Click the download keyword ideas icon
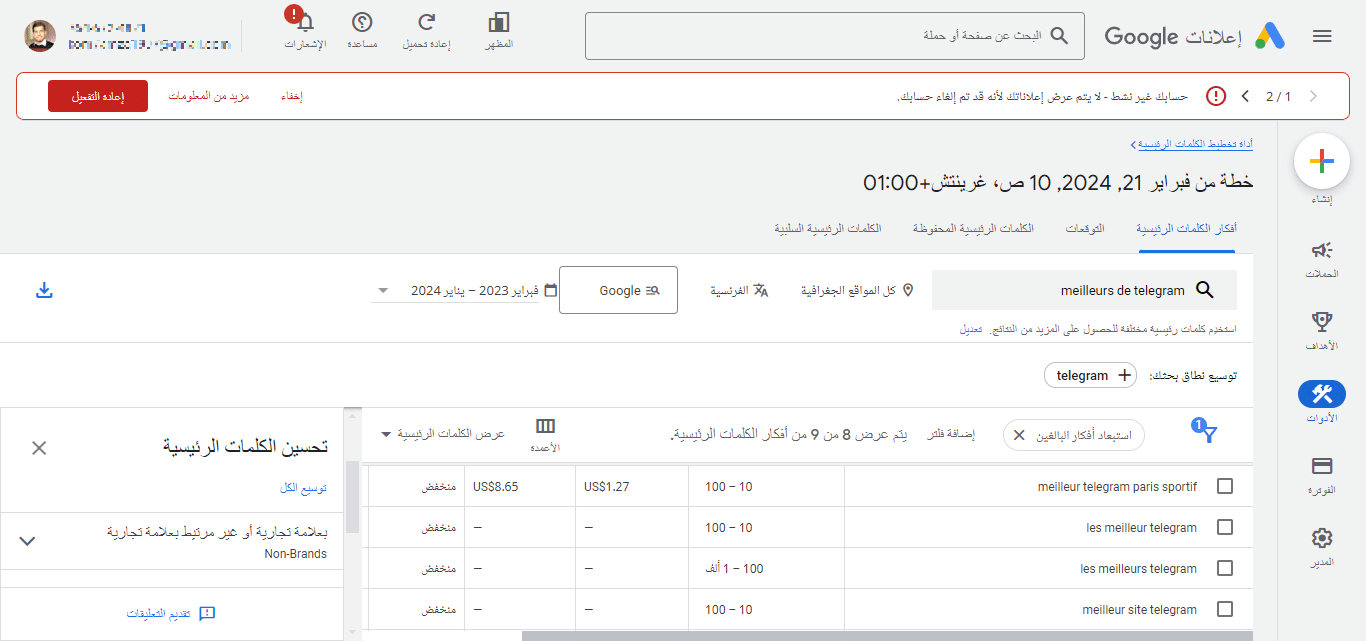Screen dimensions: 1366x641 coord(43,290)
